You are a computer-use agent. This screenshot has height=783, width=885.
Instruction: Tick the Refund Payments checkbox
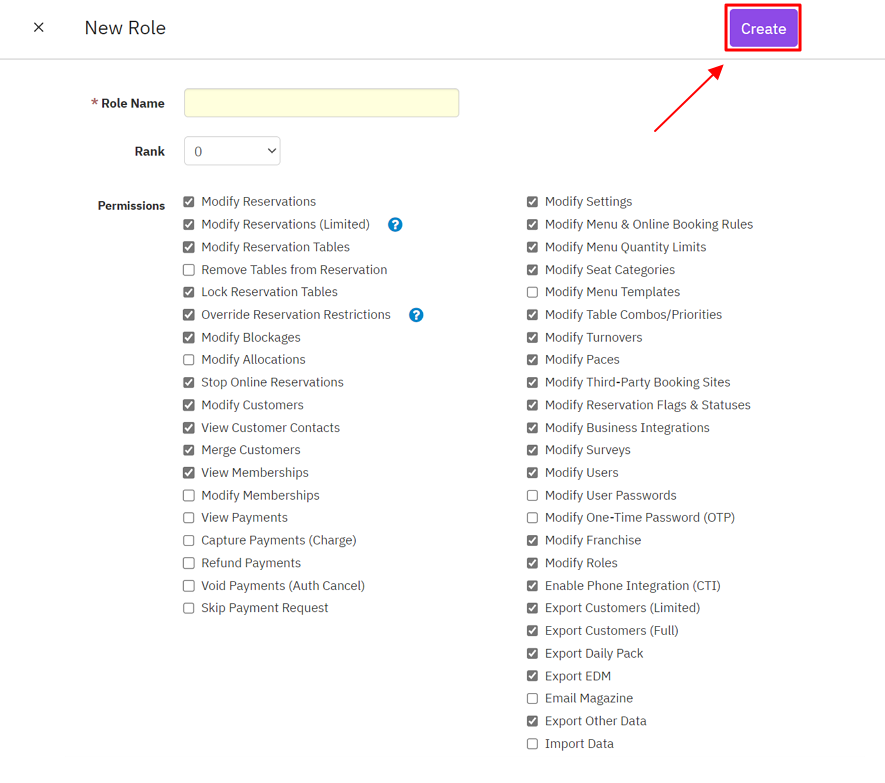click(x=189, y=563)
